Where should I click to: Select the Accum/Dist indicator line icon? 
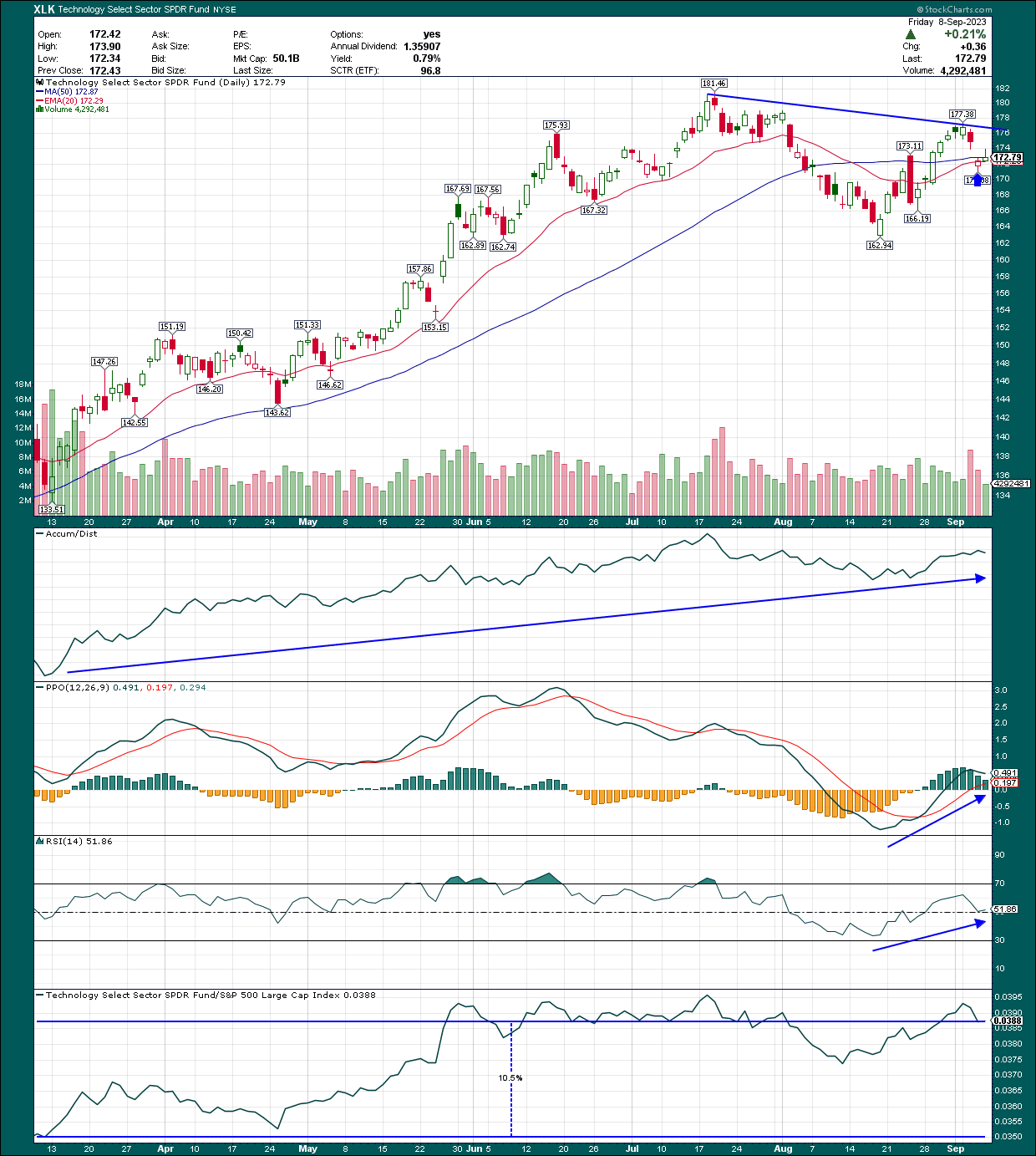pyautogui.click(x=40, y=533)
